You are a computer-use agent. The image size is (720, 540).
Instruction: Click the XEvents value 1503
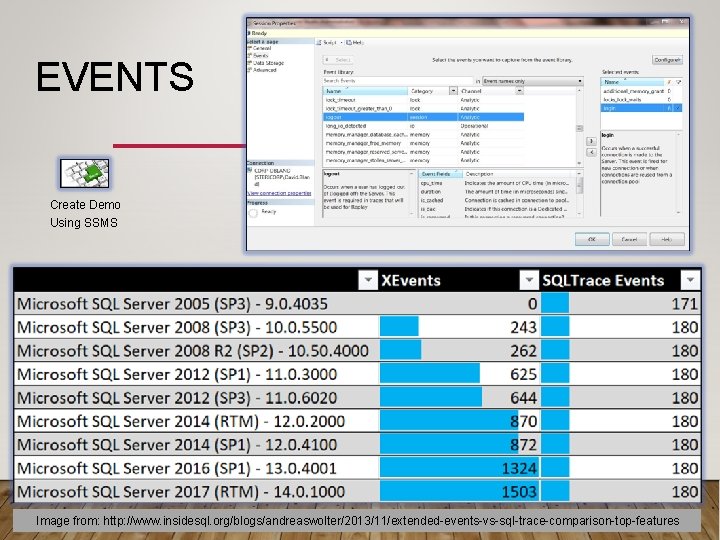pos(519,492)
